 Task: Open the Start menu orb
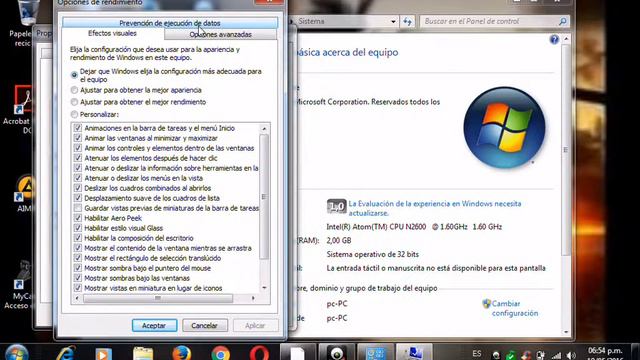(16, 353)
